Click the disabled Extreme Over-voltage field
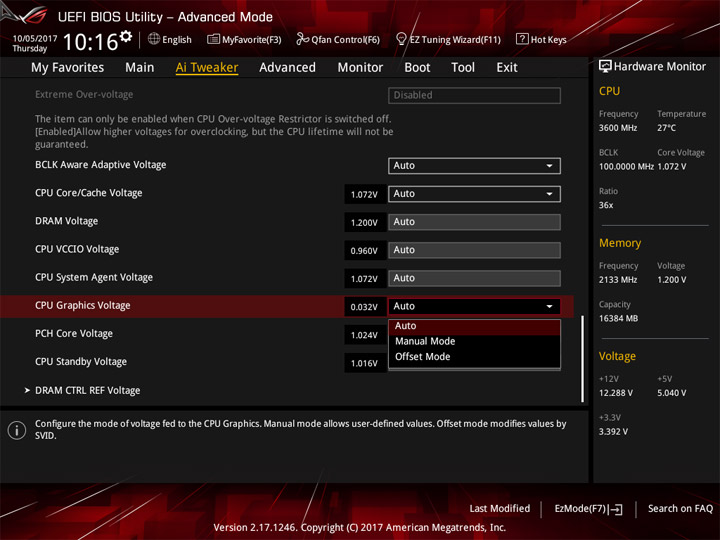Image resolution: width=720 pixels, height=540 pixels. coord(474,96)
